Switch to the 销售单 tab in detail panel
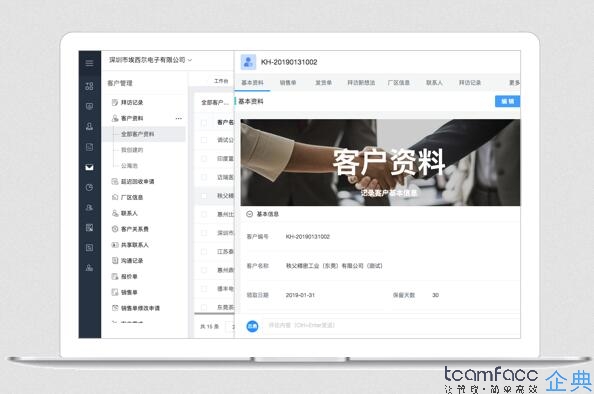Screen dimensions: 594x394 coord(288,83)
